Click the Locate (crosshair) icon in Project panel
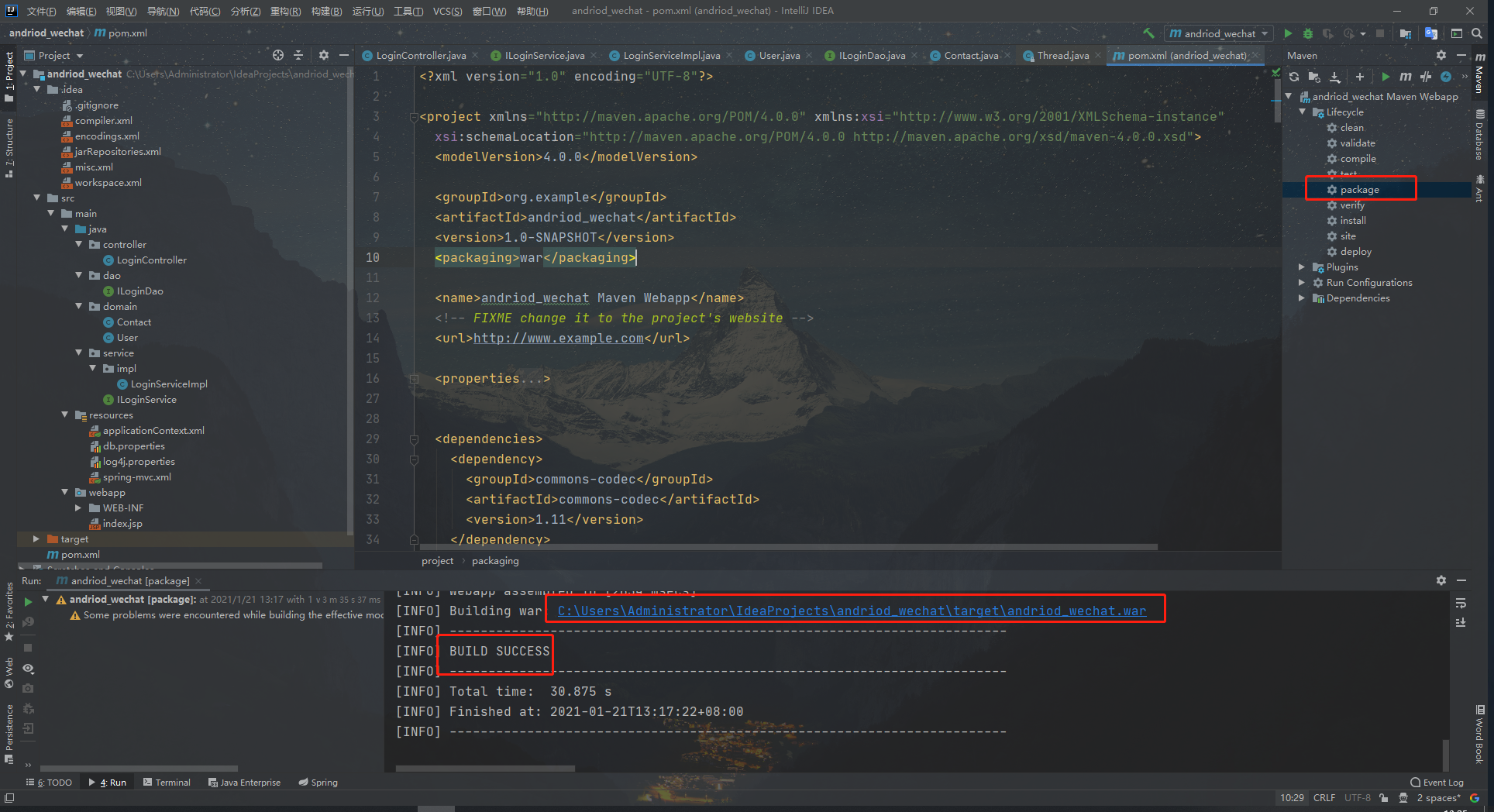 278,55
